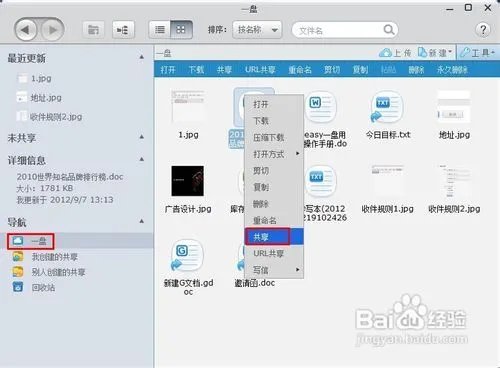Click the search magnifier icon

pos(388,30)
